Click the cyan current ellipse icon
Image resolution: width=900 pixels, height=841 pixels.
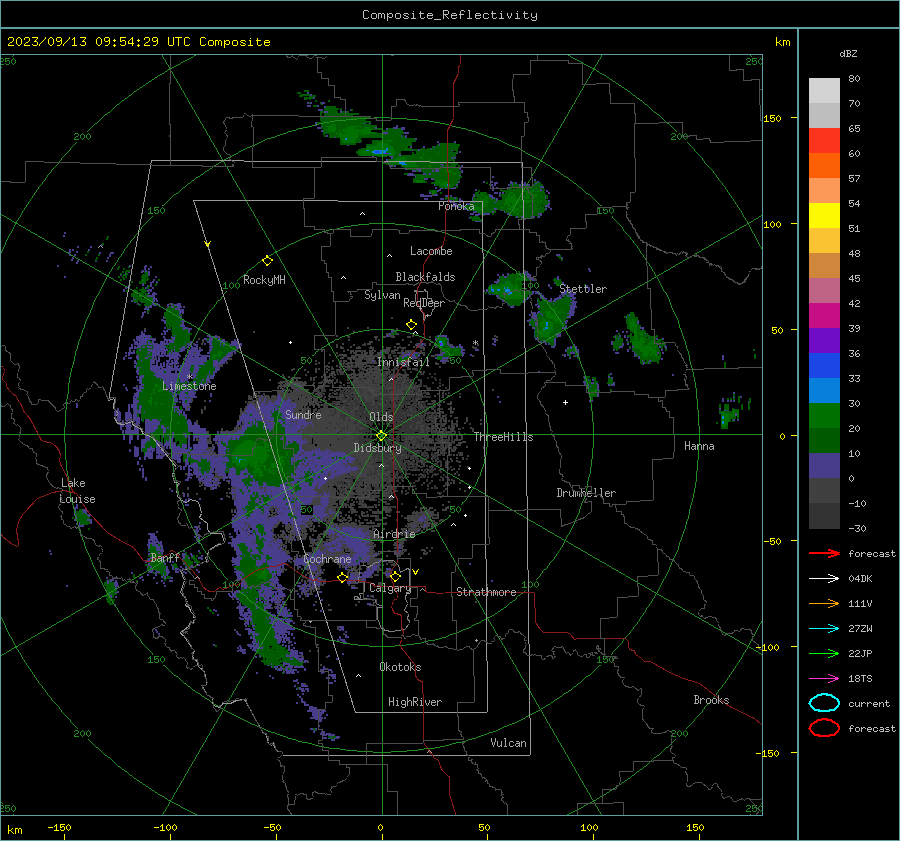[824, 703]
